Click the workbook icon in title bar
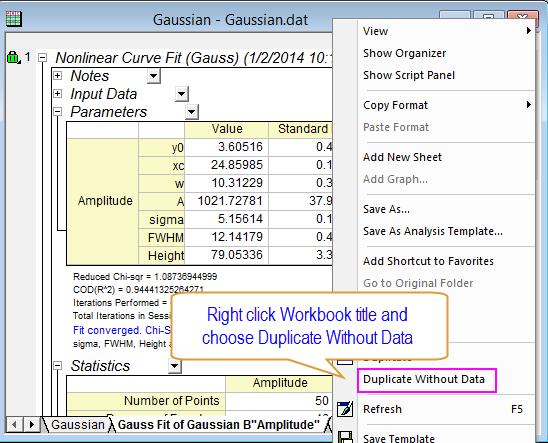Image resolution: width=548 pixels, height=443 pixels. (x=14, y=19)
